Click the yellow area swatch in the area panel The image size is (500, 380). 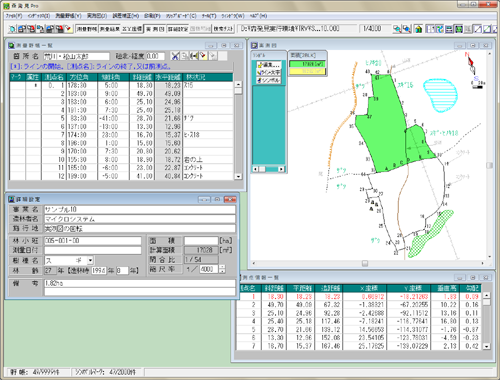(x=307, y=71)
